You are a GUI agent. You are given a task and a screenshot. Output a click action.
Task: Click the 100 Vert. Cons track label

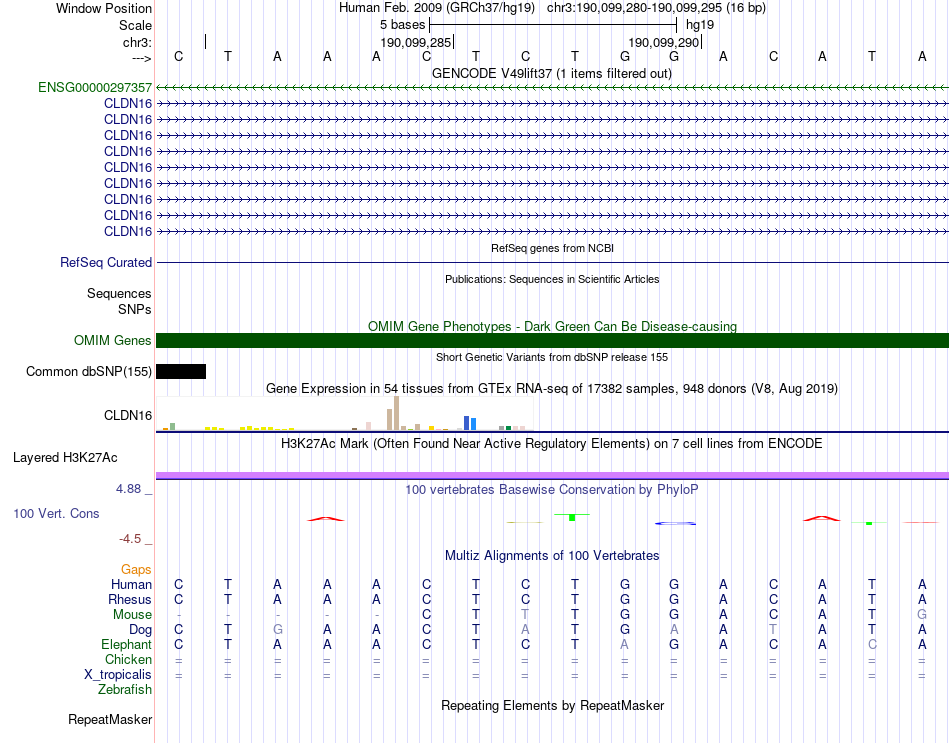coord(56,513)
